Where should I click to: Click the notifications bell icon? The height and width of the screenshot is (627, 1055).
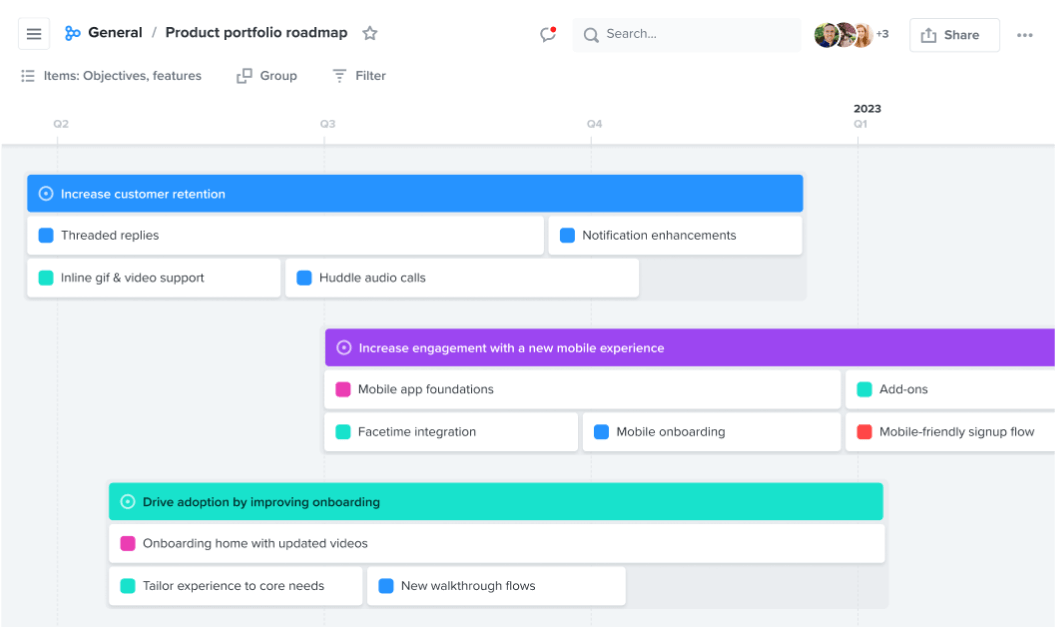coord(546,33)
